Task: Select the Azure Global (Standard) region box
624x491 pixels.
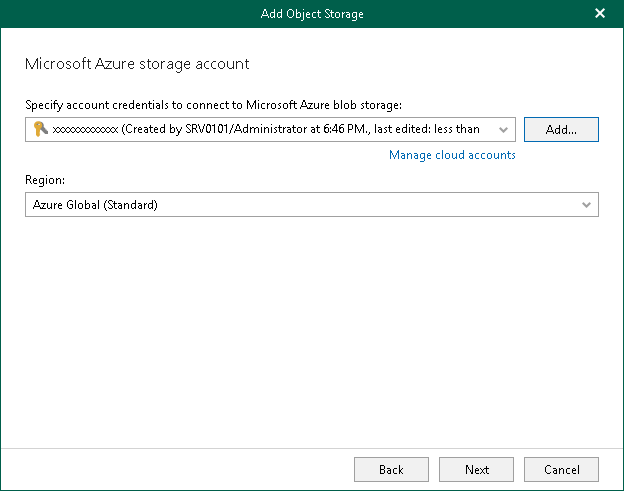Action: [x=300, y=205]
